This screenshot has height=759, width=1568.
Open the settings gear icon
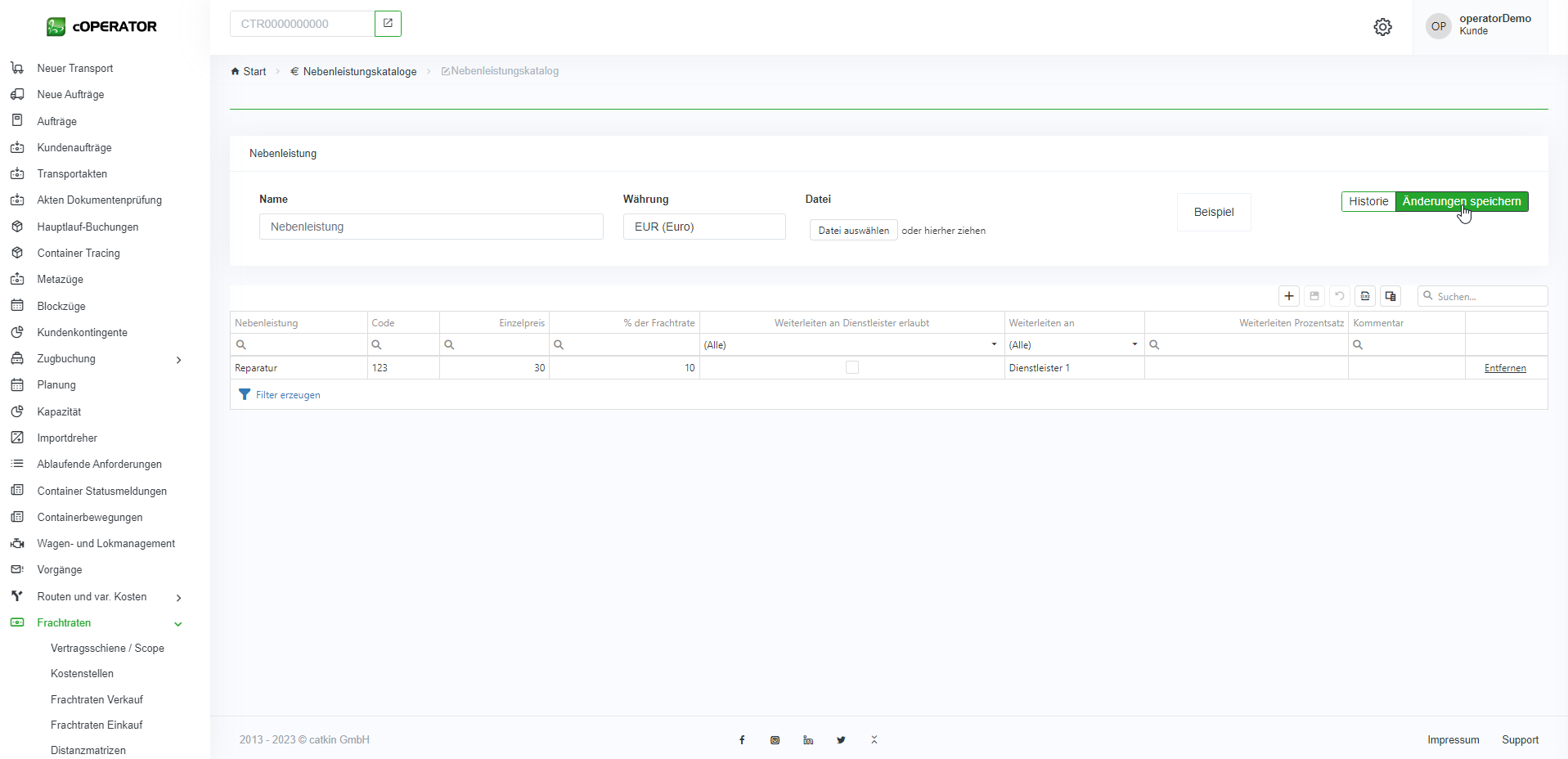1382,27
